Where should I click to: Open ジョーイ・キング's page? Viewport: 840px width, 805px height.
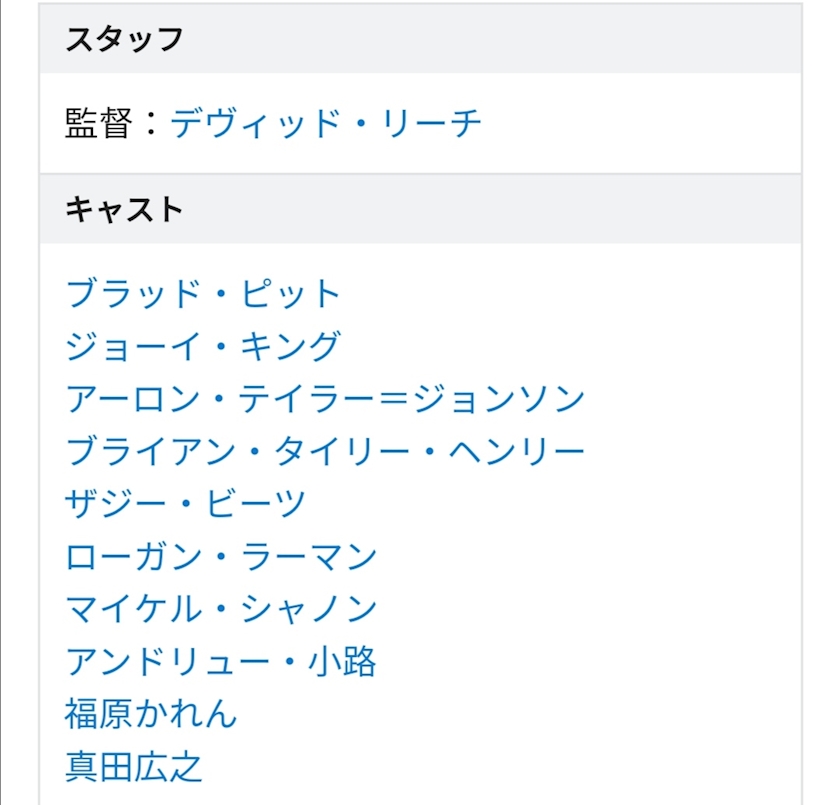point(203,346)
